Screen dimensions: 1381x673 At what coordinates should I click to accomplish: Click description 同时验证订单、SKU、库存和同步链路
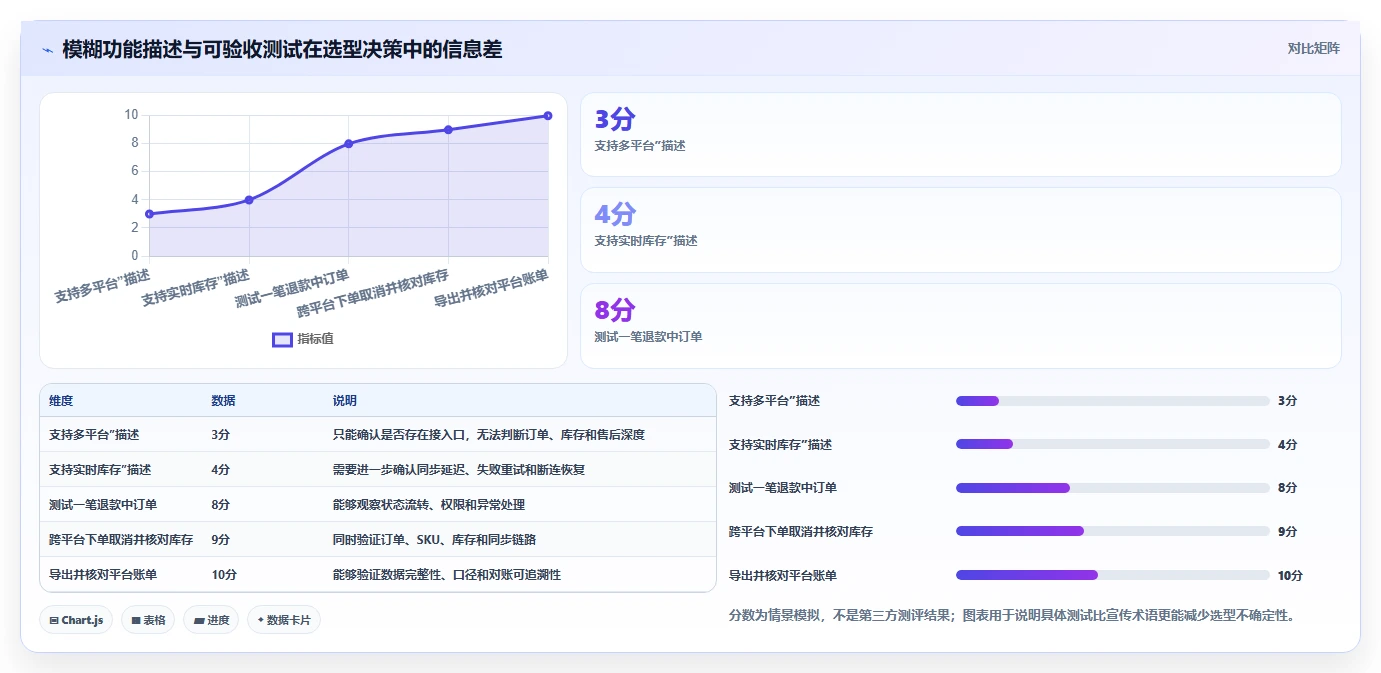(x=435, y=539)
